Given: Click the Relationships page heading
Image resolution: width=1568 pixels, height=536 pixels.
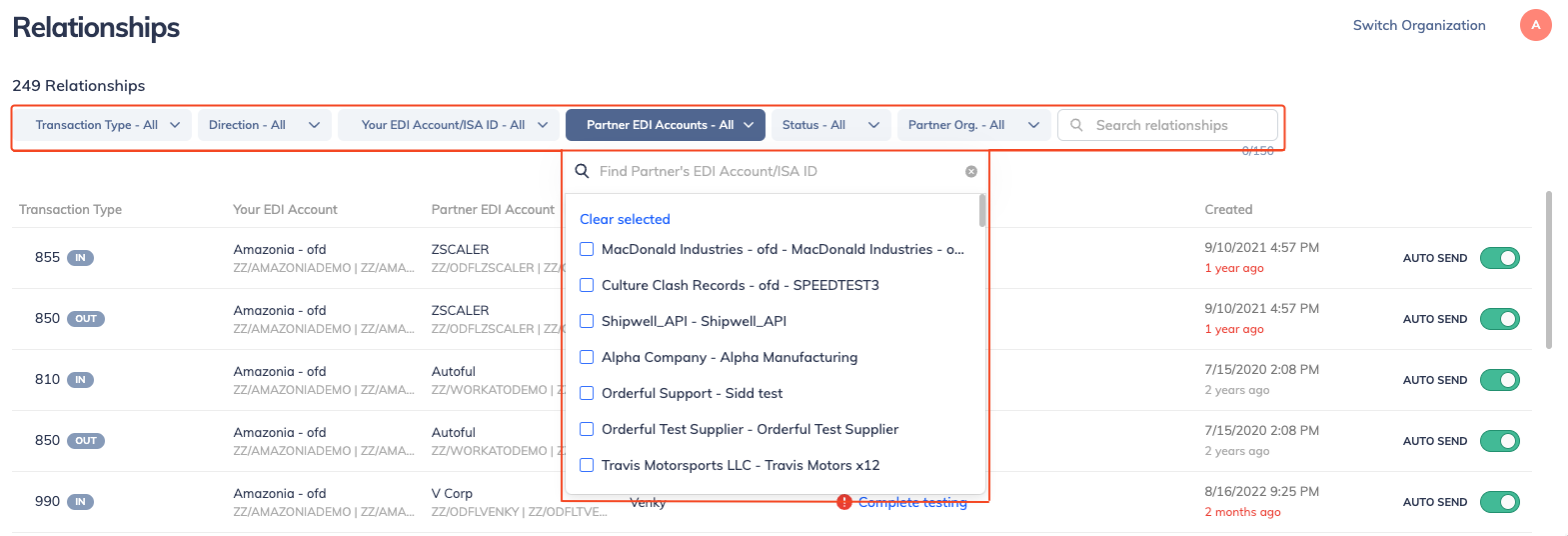Looking at the screenshot, I should (96, 27).
